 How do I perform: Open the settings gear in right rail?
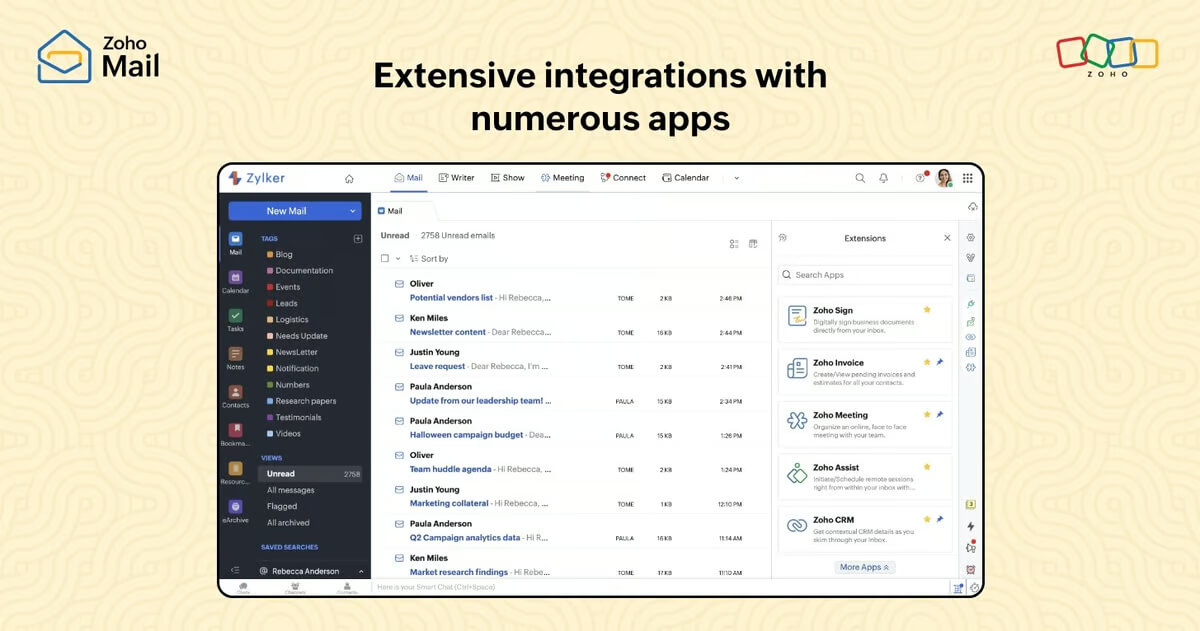pyautogui.click(x=970, y=238)
